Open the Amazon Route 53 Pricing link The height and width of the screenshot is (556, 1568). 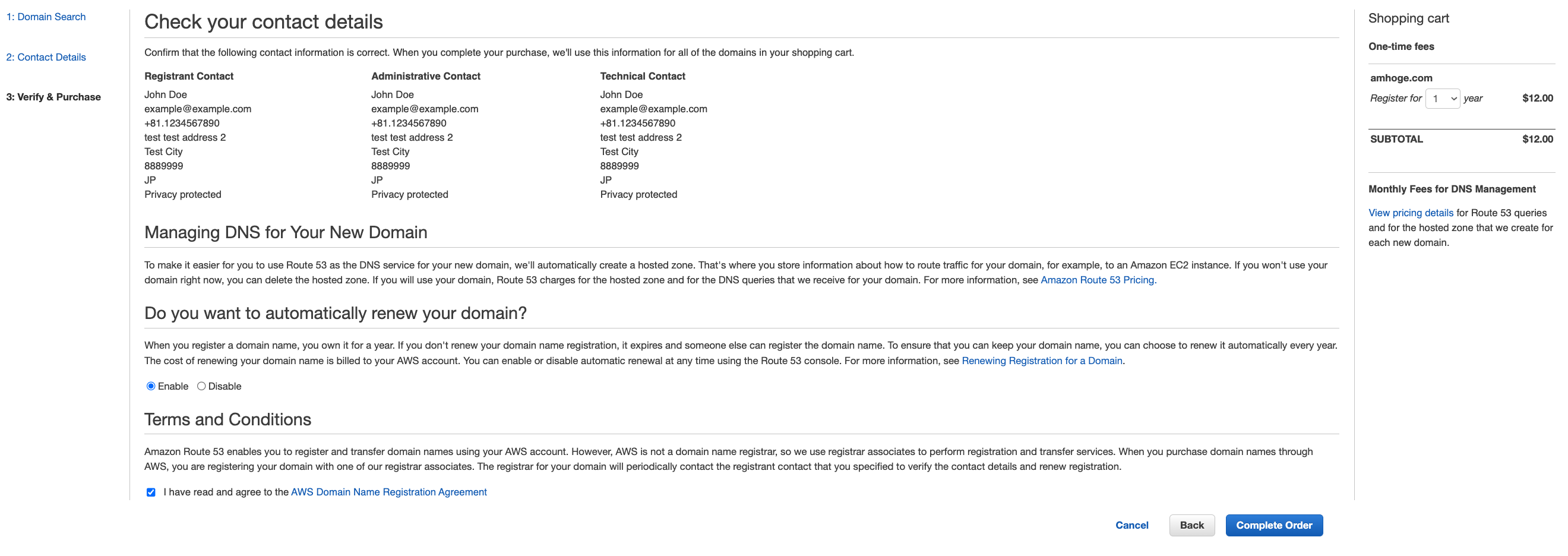pyautogui.click(x=1098, y=280)
